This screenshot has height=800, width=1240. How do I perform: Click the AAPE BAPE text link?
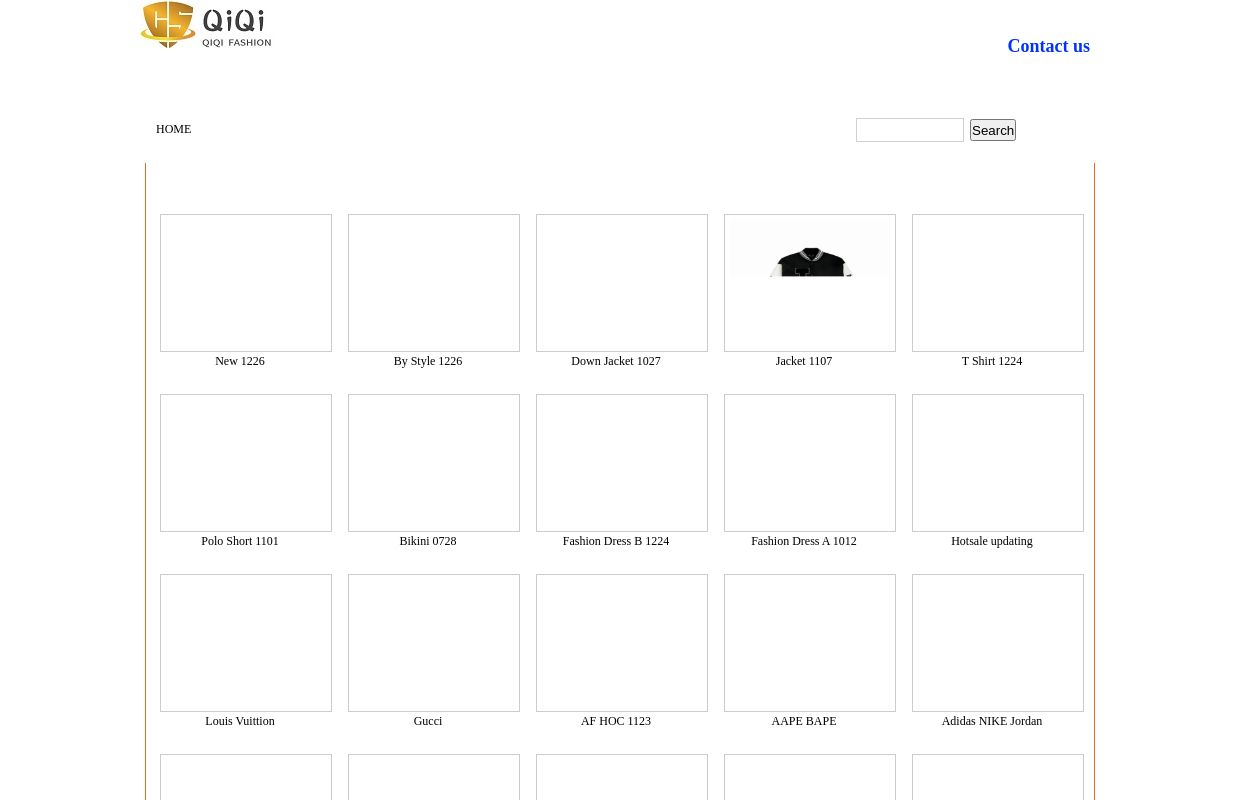tap(804, 721)
